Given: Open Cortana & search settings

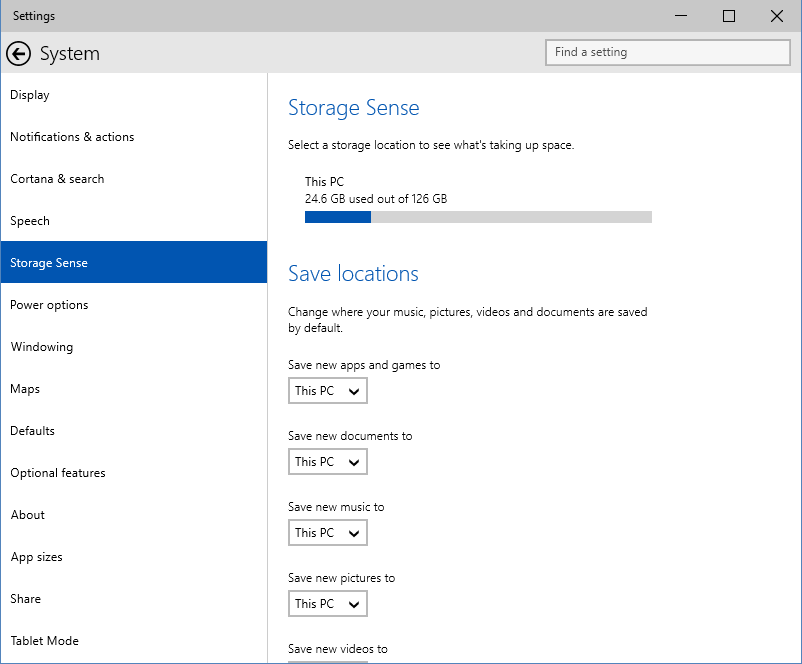Looking at the screenshot, I should coord(57,179).
